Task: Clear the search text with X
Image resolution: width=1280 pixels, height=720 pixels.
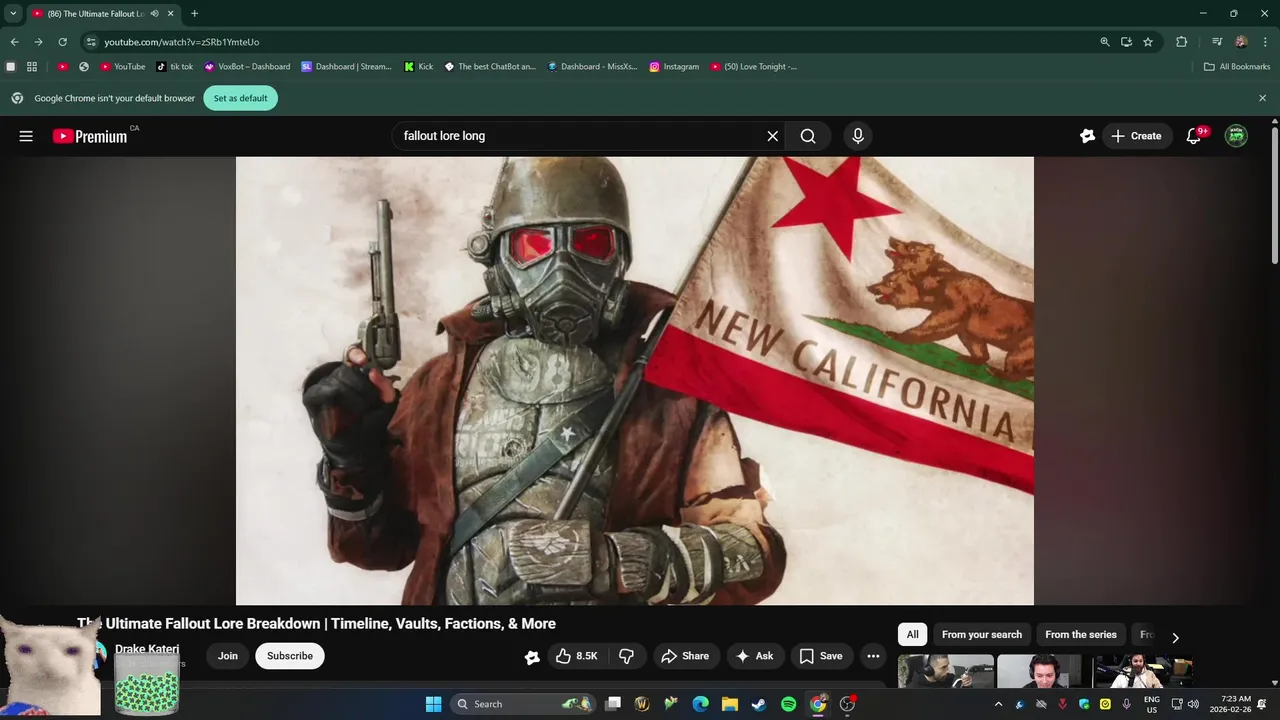Action: click(x=772, y=136)
